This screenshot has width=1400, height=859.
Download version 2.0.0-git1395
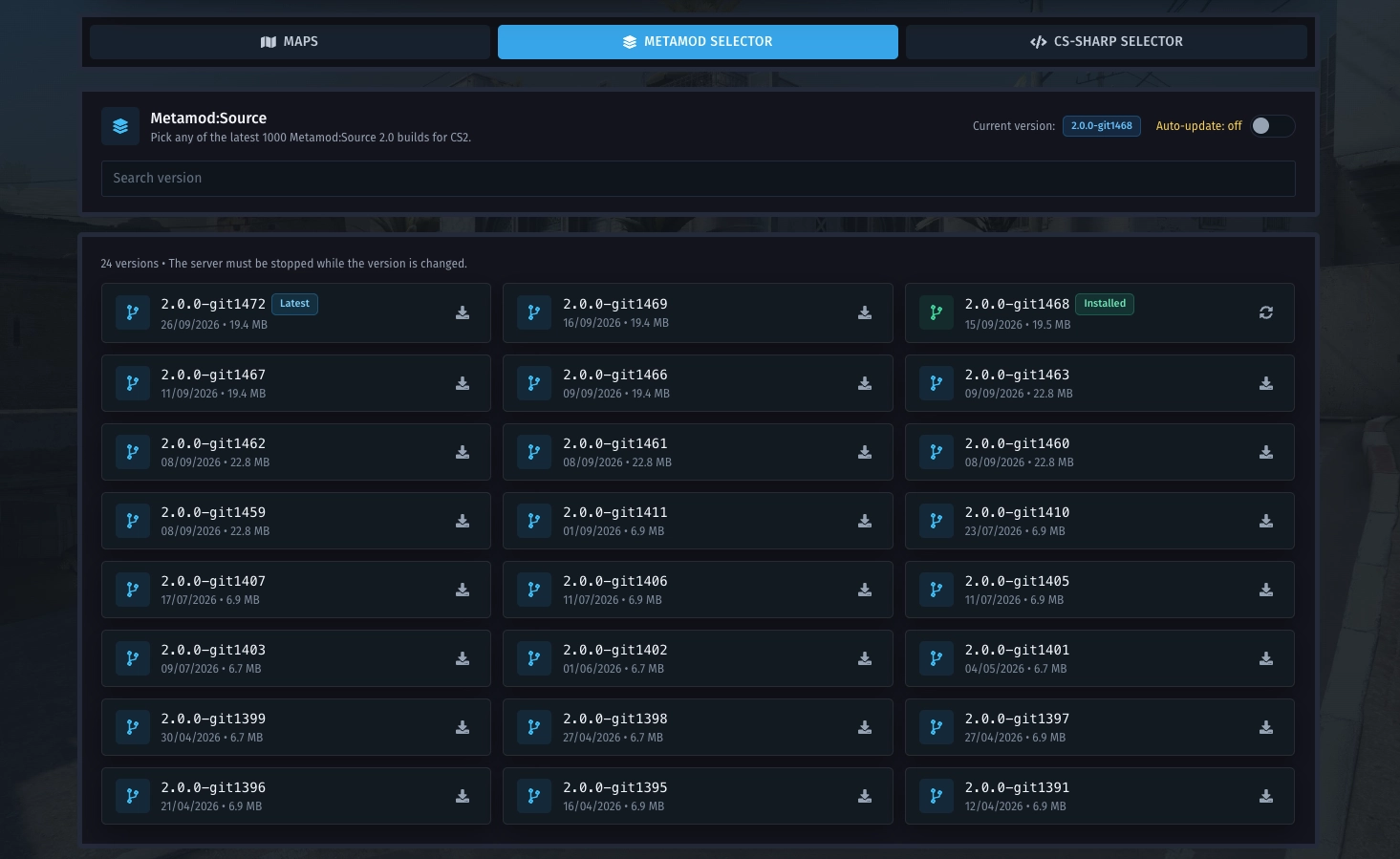[x=865, y=796]
